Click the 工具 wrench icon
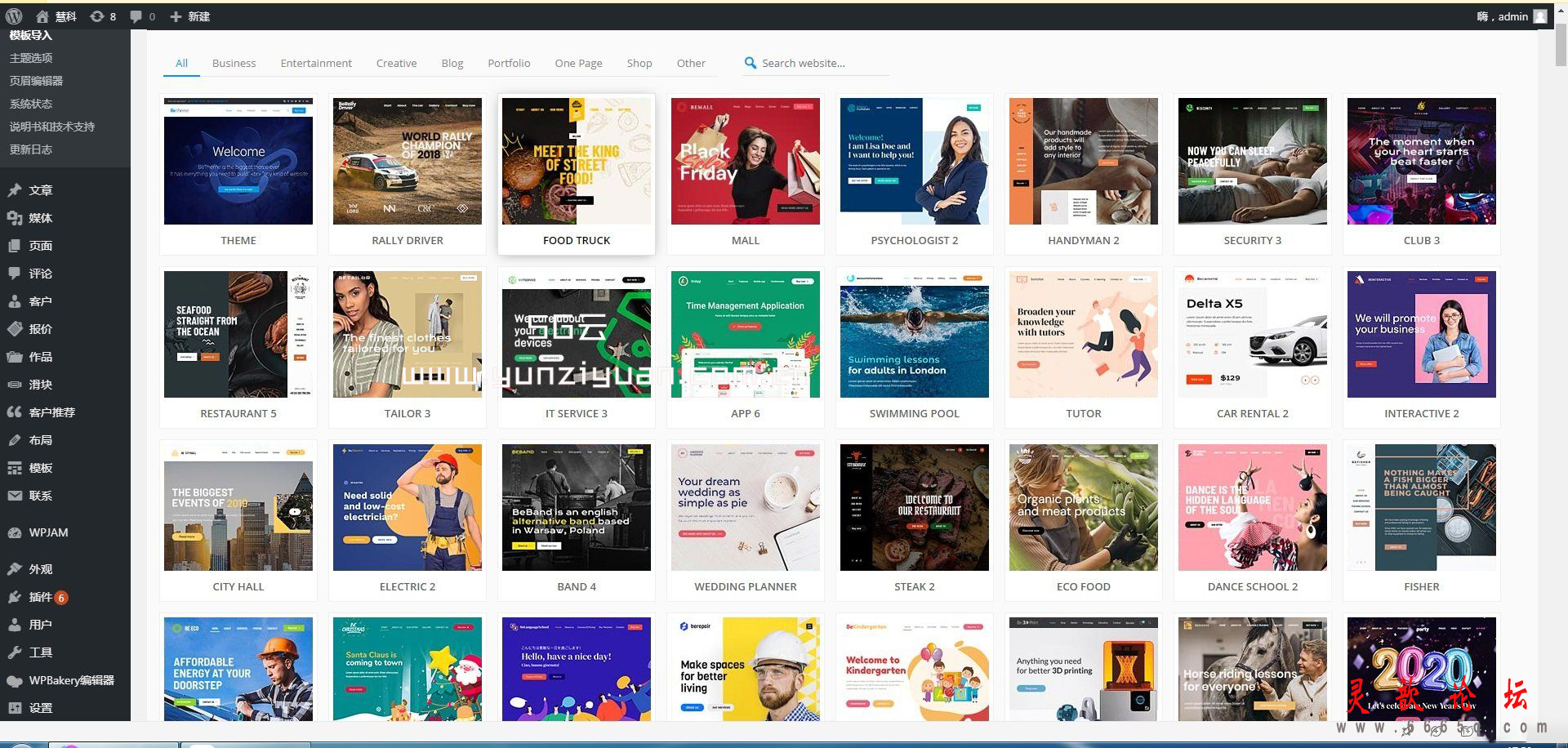Screen dimensions: 1568x748 point(15,652)
